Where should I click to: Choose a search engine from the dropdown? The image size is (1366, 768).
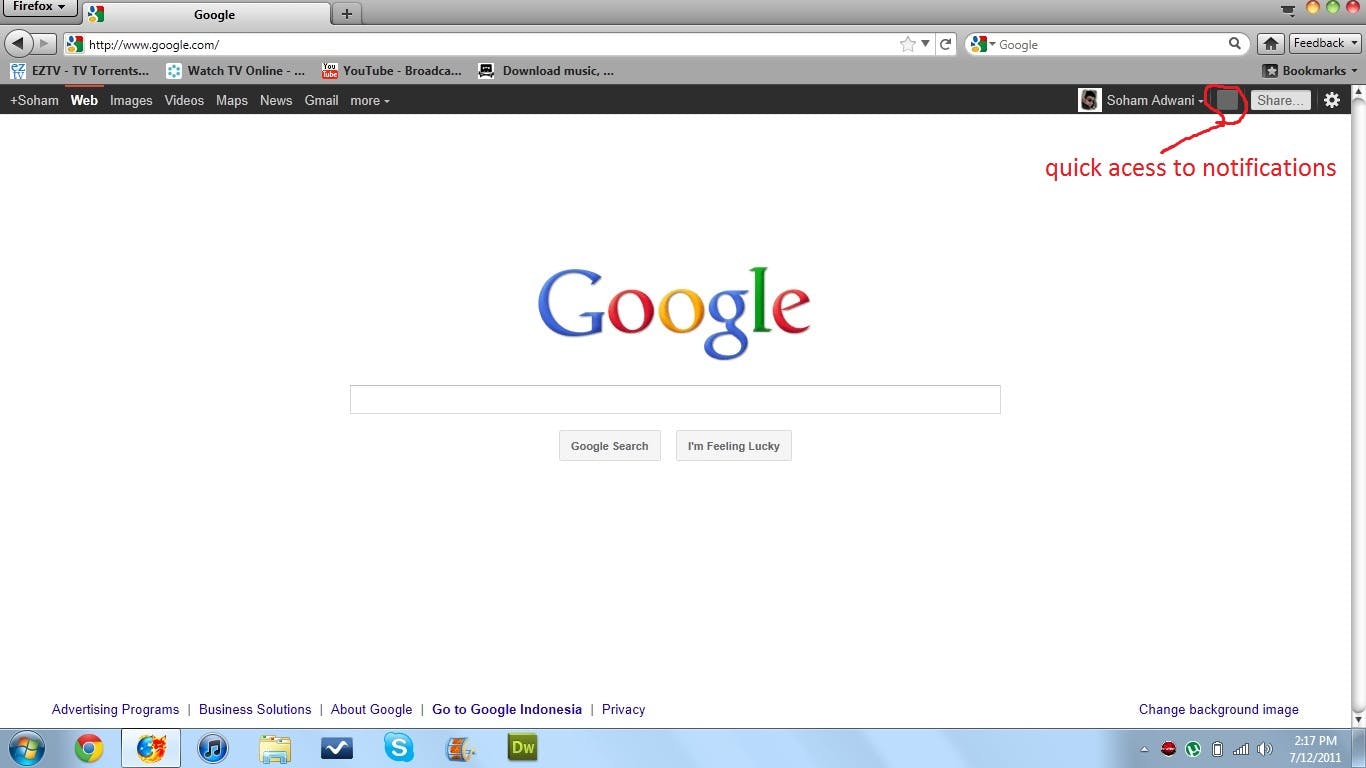coord(983,44)
